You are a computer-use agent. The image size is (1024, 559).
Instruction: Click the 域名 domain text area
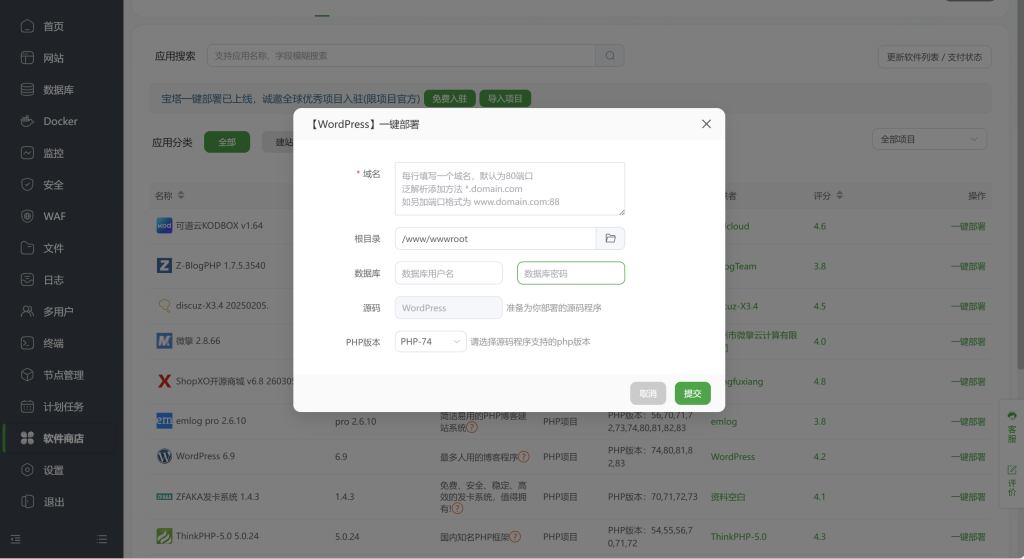pos(509,189)
